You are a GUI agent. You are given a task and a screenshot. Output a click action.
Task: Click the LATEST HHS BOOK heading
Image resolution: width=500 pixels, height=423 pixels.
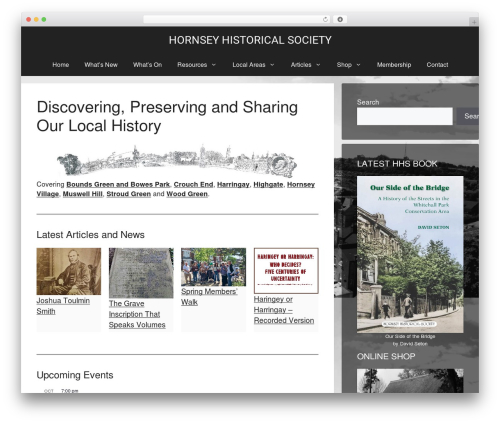point(397,164)
